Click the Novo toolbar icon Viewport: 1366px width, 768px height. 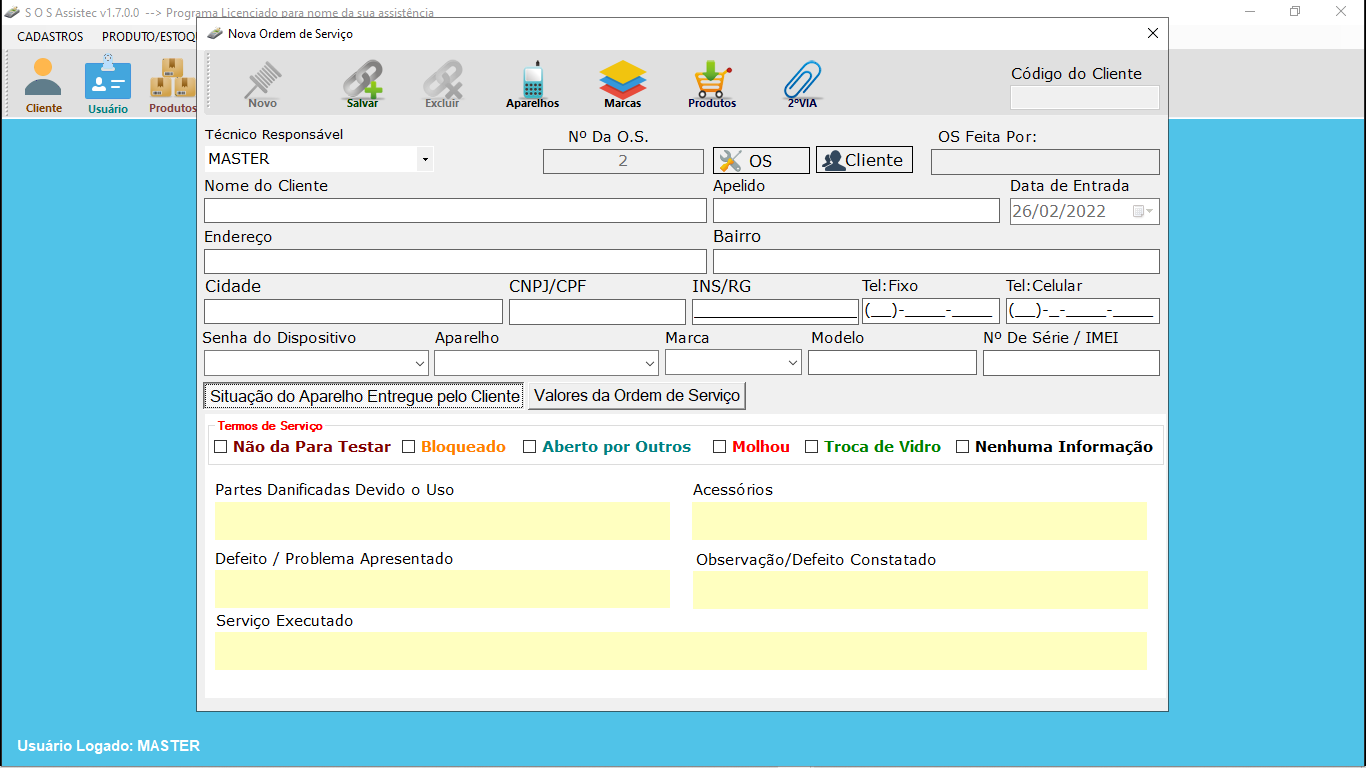coord(263,82)
